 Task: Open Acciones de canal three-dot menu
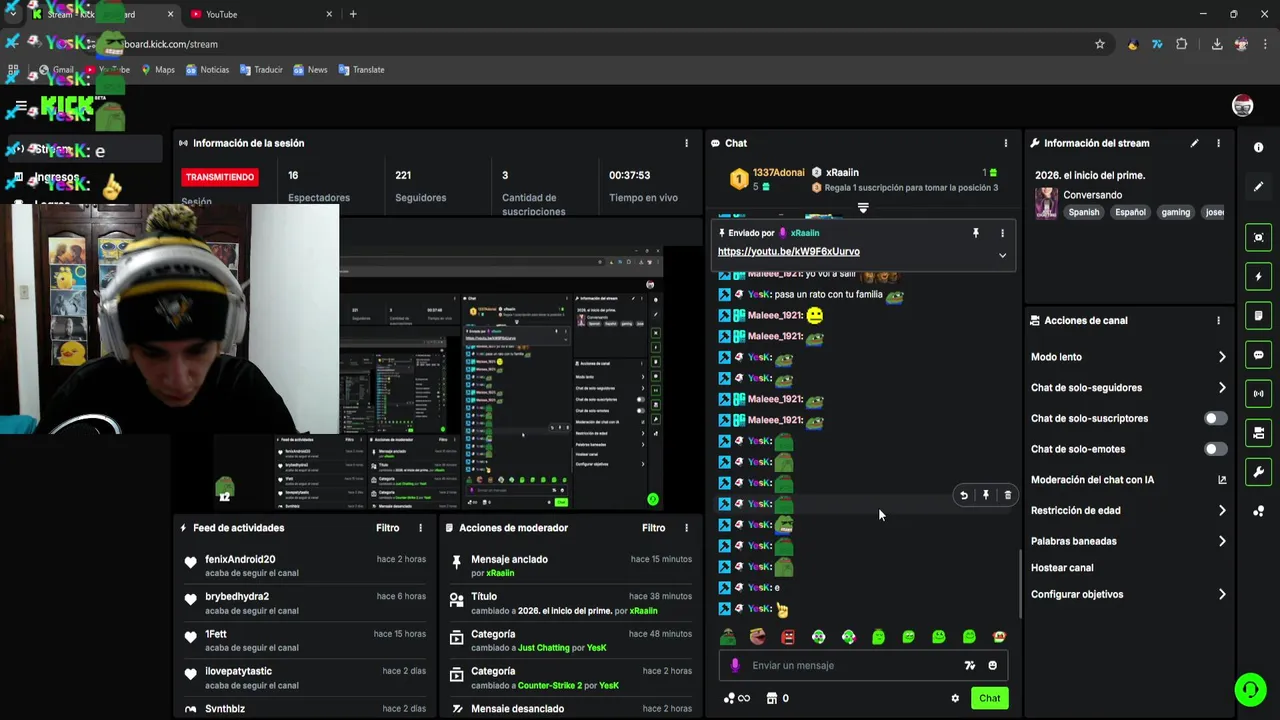(1218, 321)
